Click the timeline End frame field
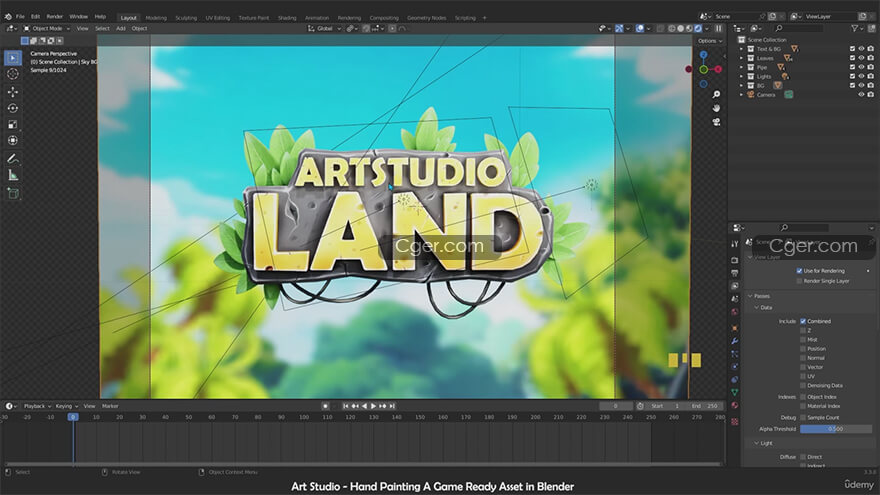Image resolution: width=880 pixels, height=495 pixels. coord(704,406)
